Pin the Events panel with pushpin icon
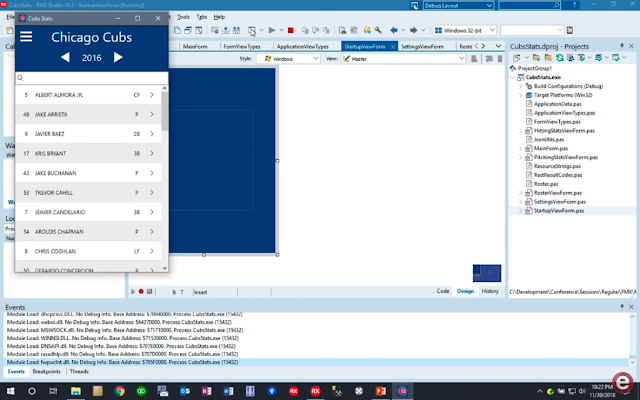Screen dimensions: 640x400 point(622,306)
